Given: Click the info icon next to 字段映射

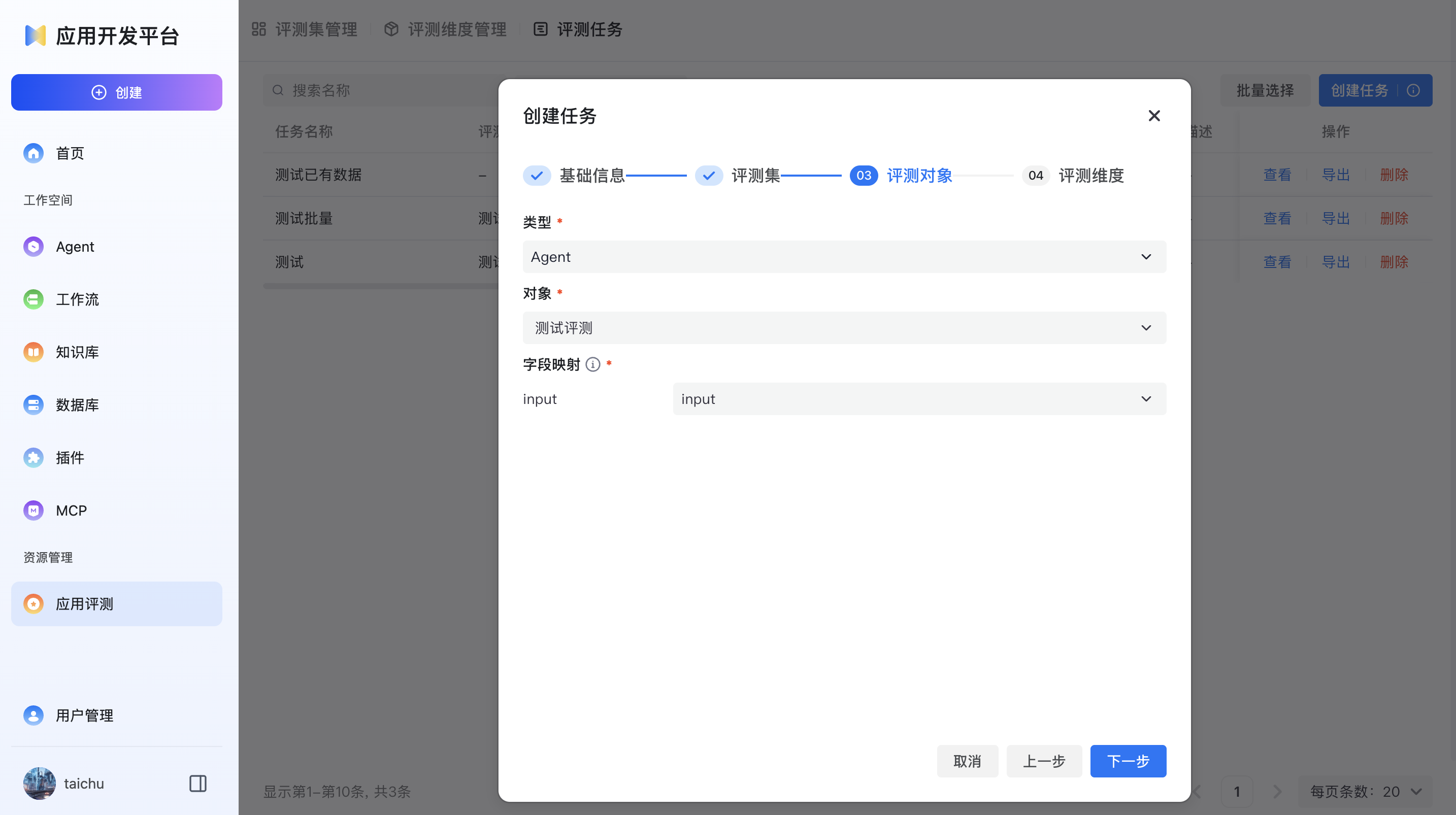Looking at the screenshot, I should coord(592,364).
